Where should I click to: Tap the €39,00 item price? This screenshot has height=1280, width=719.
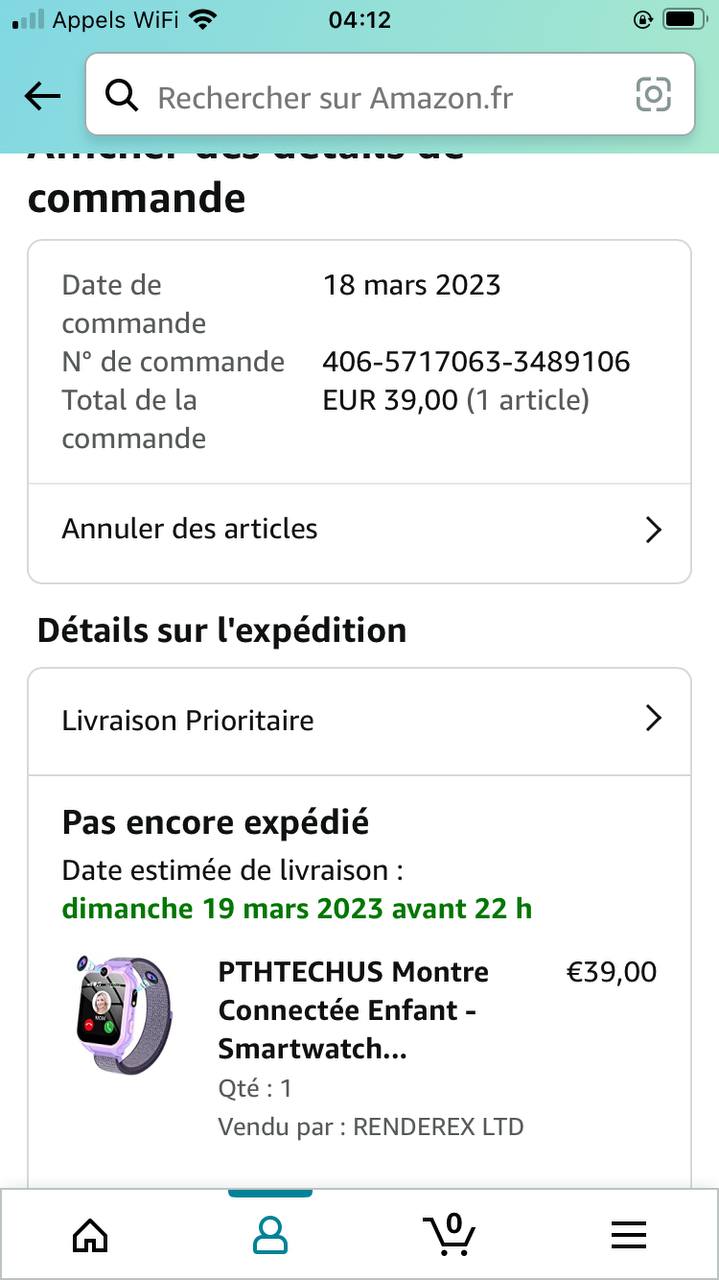coord(612,972)
